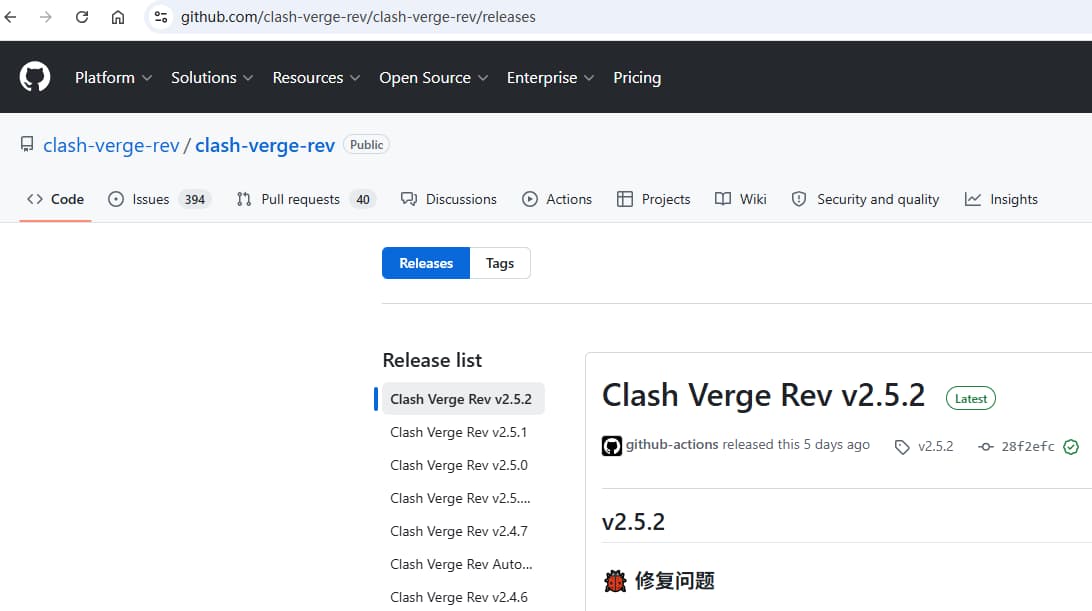Switch to the Tags view
1092x611 pixels.
(x=500, y=263)
